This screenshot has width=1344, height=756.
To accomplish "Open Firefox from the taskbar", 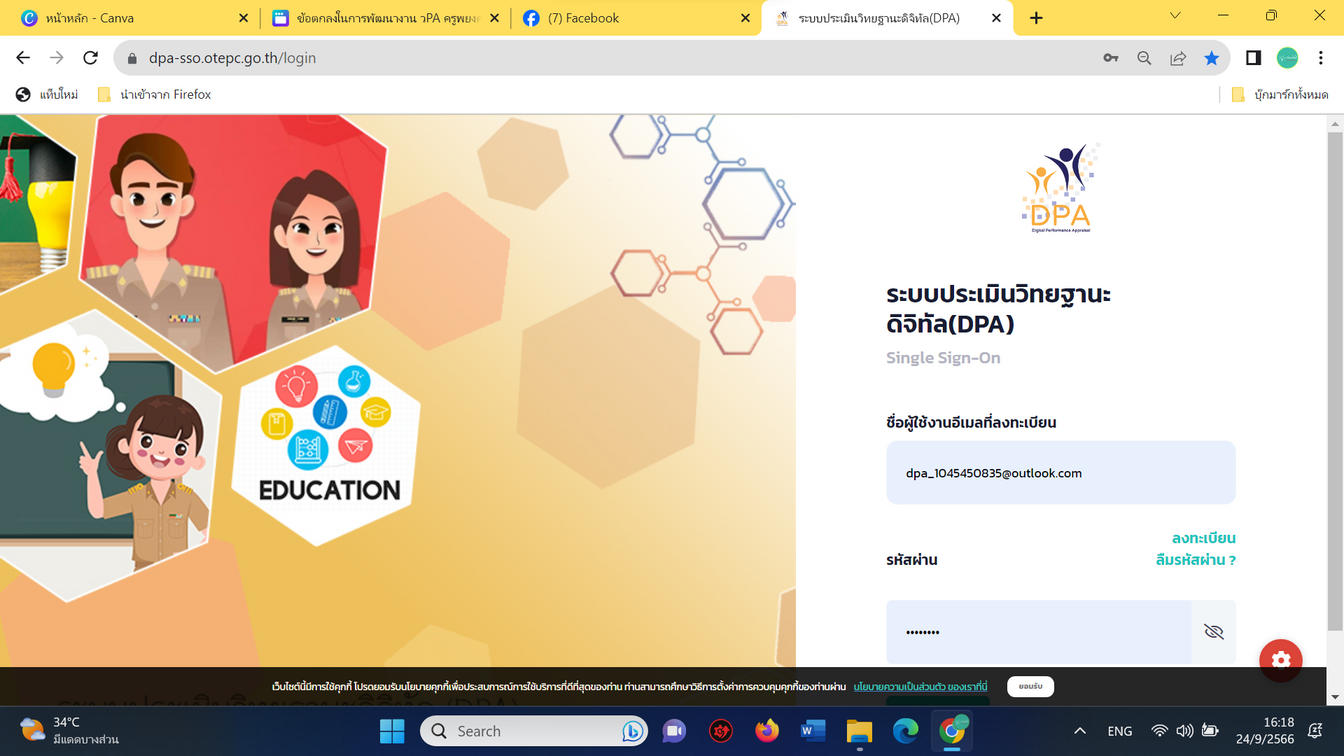I will pyautogui.click(x=767, y=731).
